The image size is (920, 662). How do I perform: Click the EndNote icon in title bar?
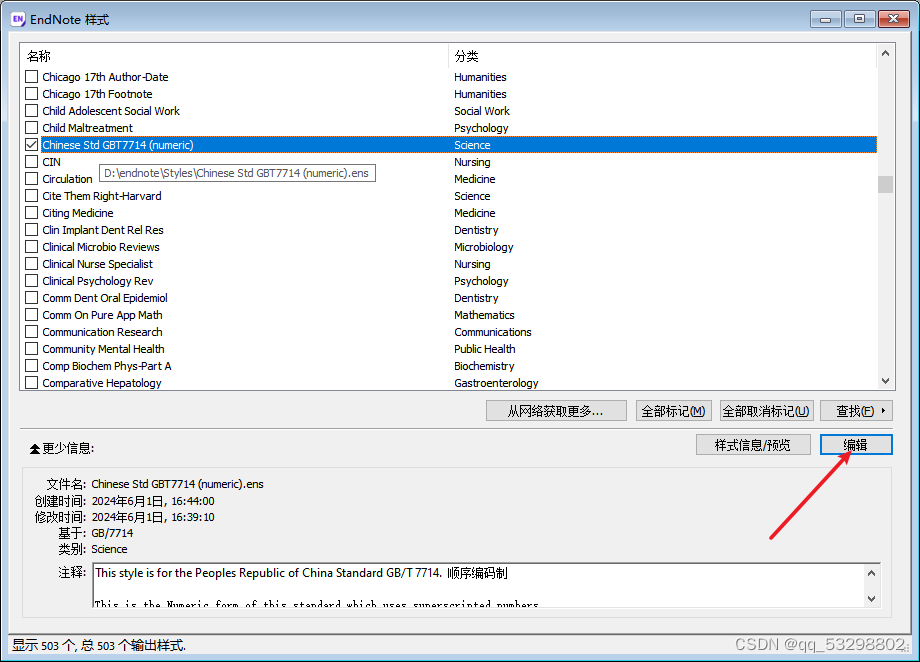pyautogui.click(x=18, y=19)
